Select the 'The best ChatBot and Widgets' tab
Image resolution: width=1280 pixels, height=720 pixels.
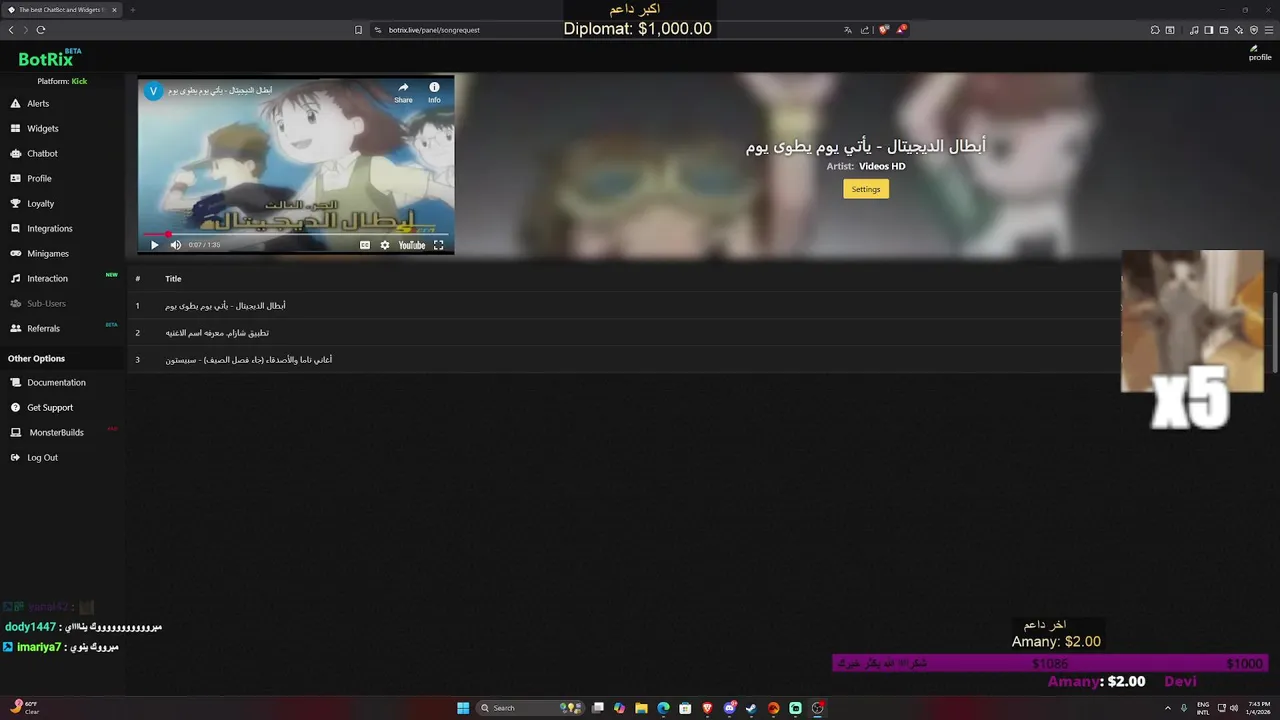click(63, 10)
